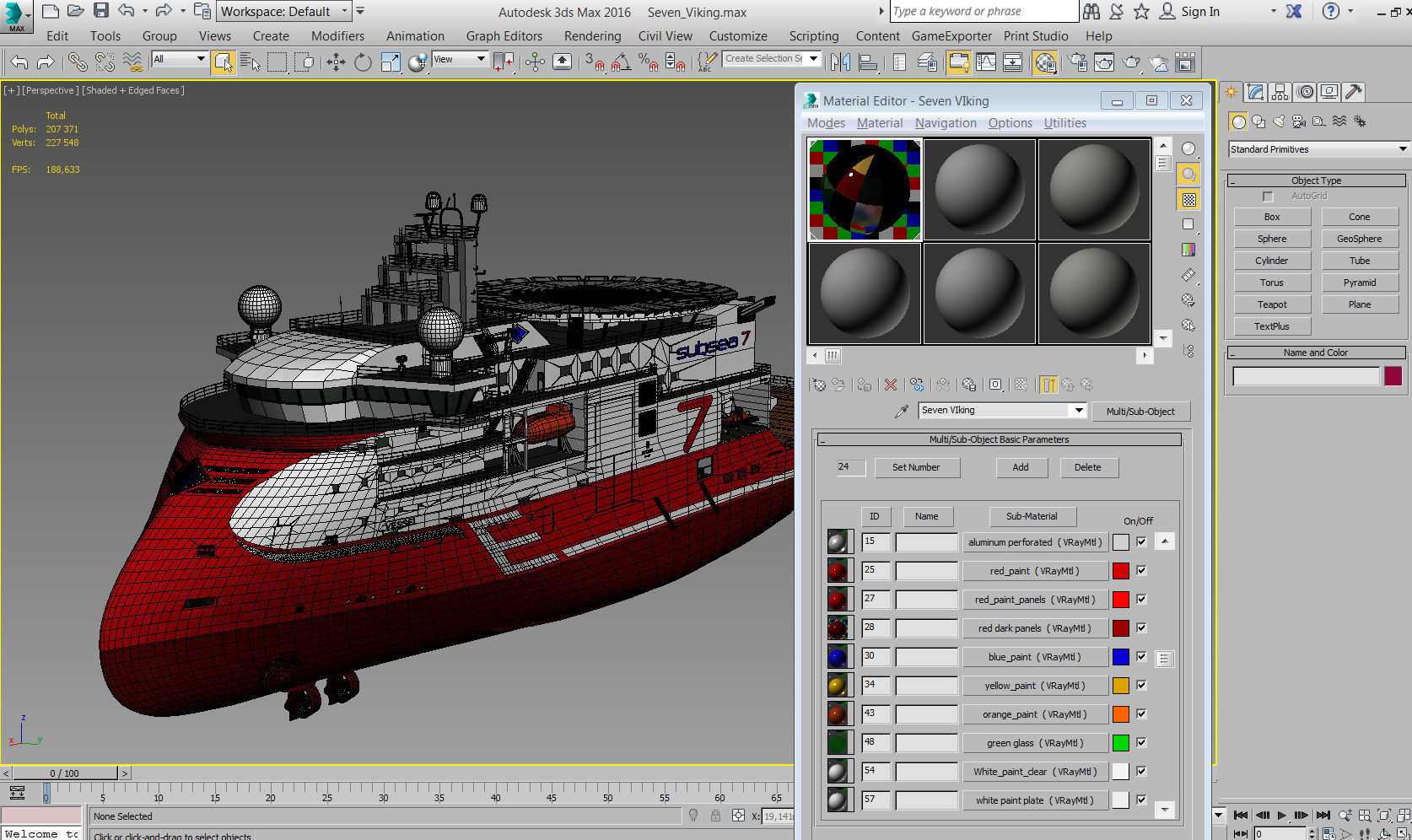Click the object name input field
Viewport: 1412px width, 840px height.
coord(1306,376)
